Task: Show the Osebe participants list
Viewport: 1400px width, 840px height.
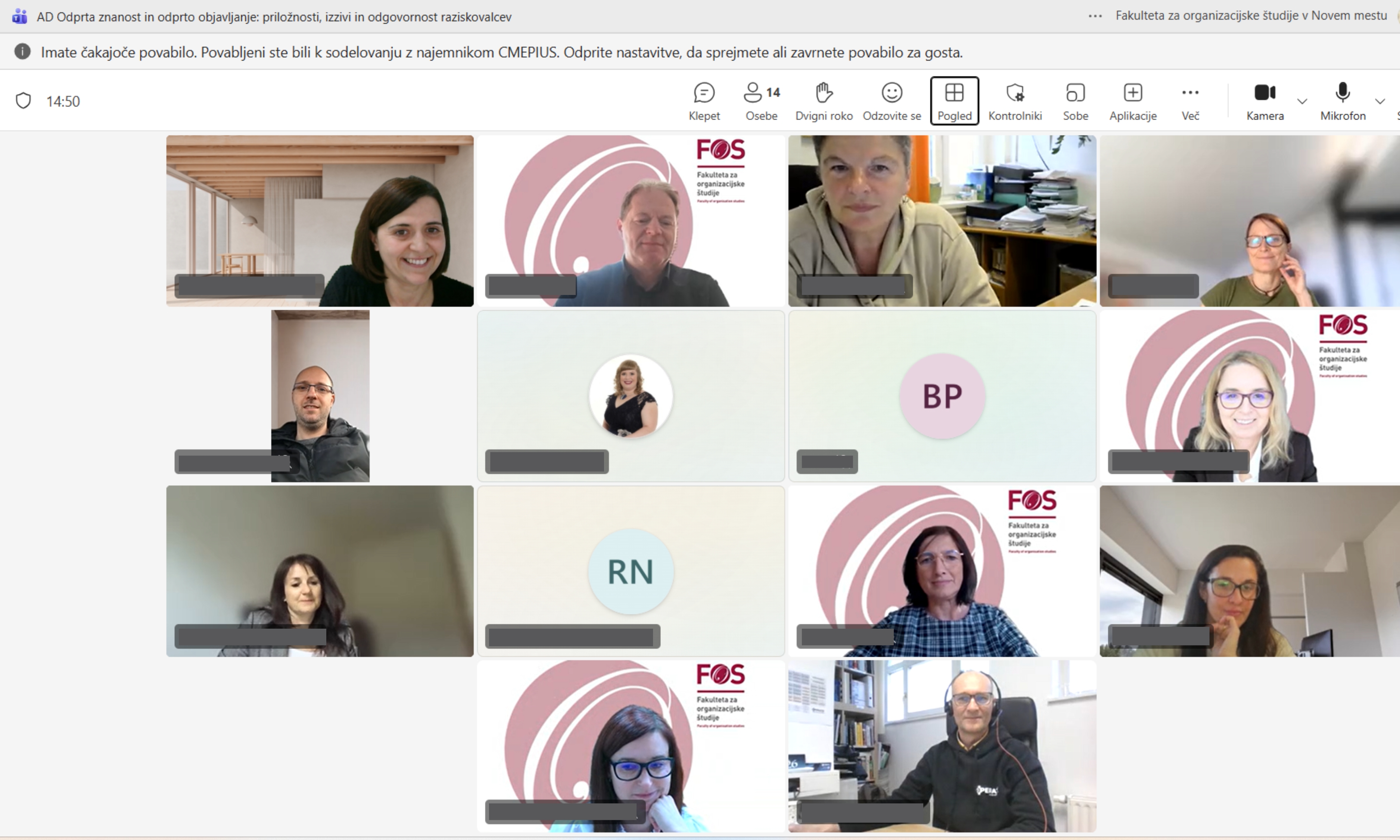Action: (761, 101)
